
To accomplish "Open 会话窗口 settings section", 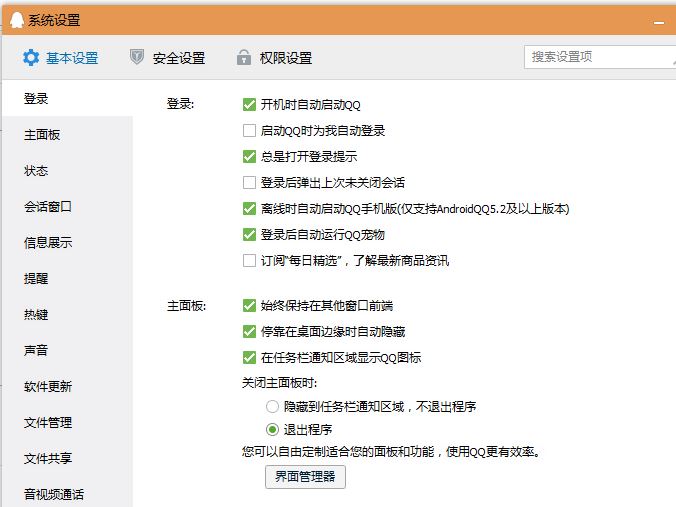I will coord(67,207).
